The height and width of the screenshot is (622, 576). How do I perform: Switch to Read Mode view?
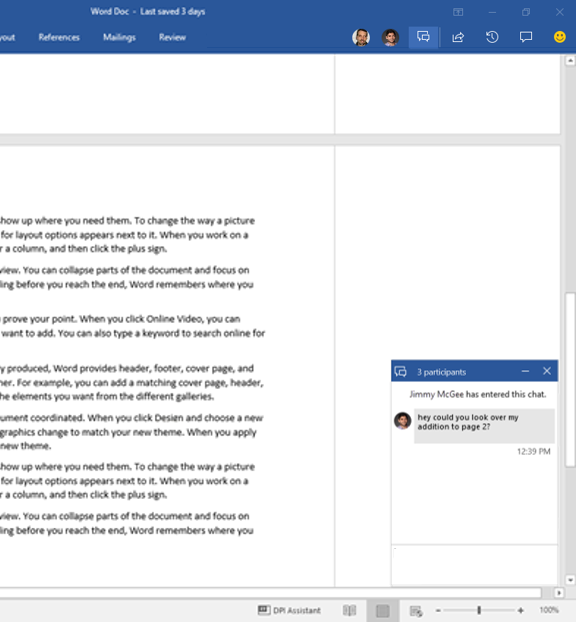[x=349, y=610]
